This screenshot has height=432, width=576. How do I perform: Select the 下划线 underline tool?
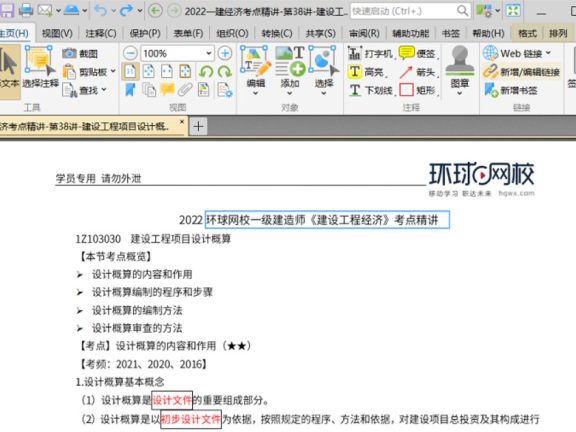pos(371,90)
